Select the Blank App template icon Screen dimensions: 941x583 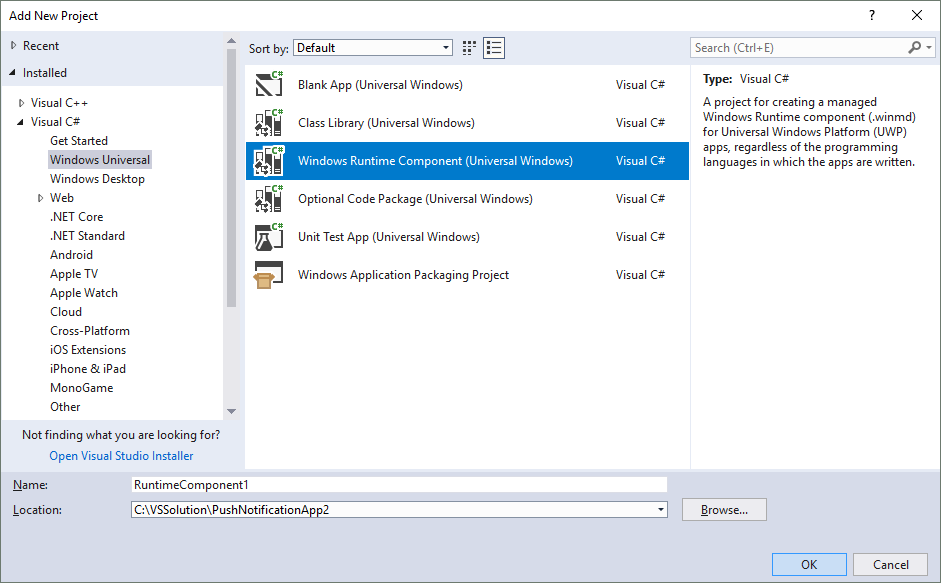(x=269, y=85)
